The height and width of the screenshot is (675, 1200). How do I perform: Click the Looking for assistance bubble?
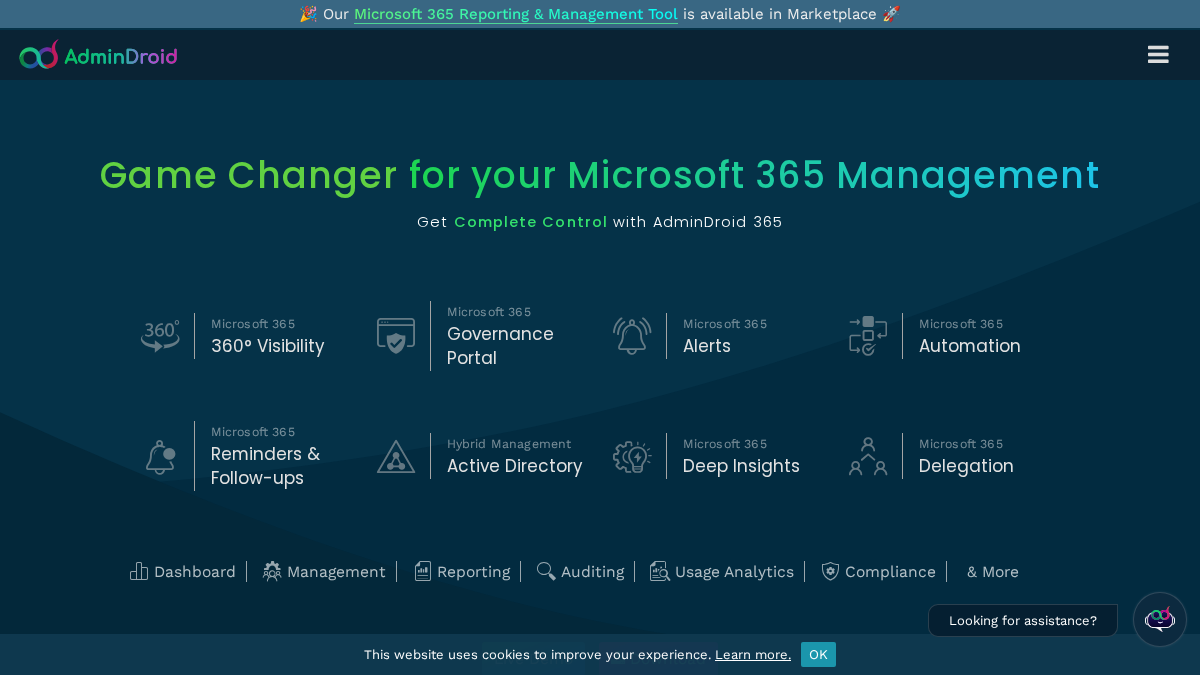(1023, 621)
